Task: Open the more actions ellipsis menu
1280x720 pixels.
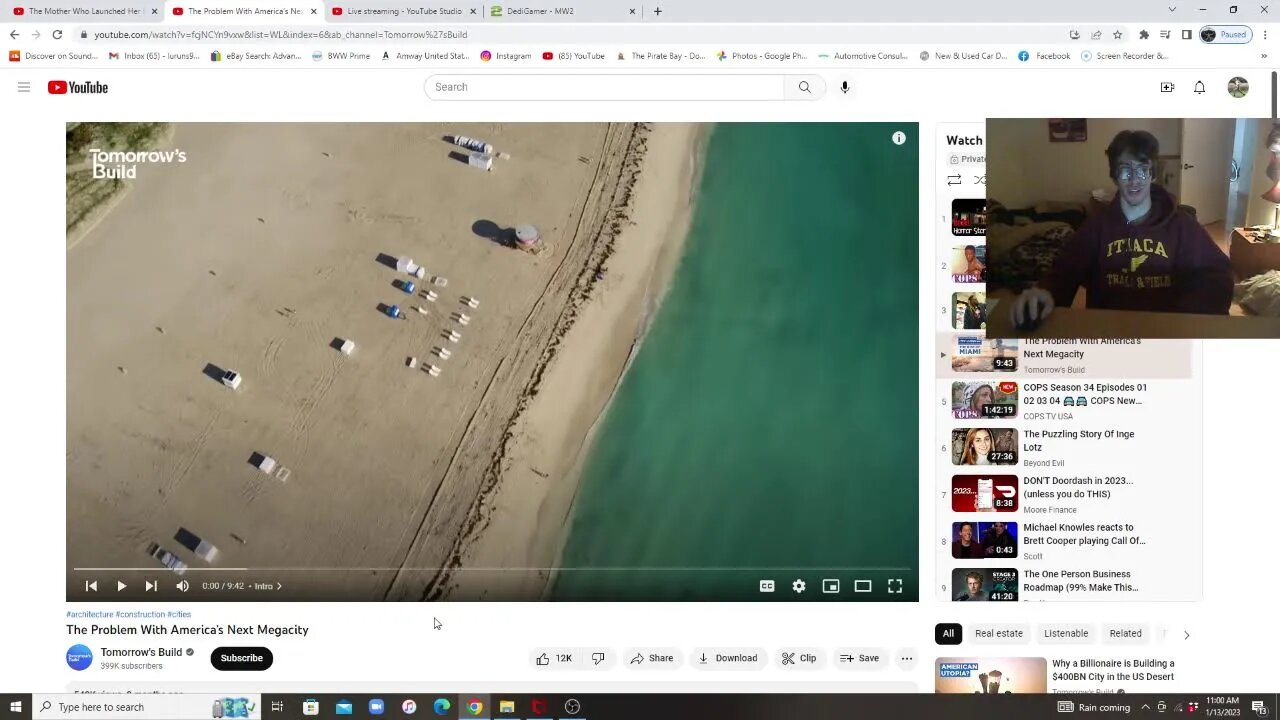Action: pyautogui.click(x=906, y=658)
